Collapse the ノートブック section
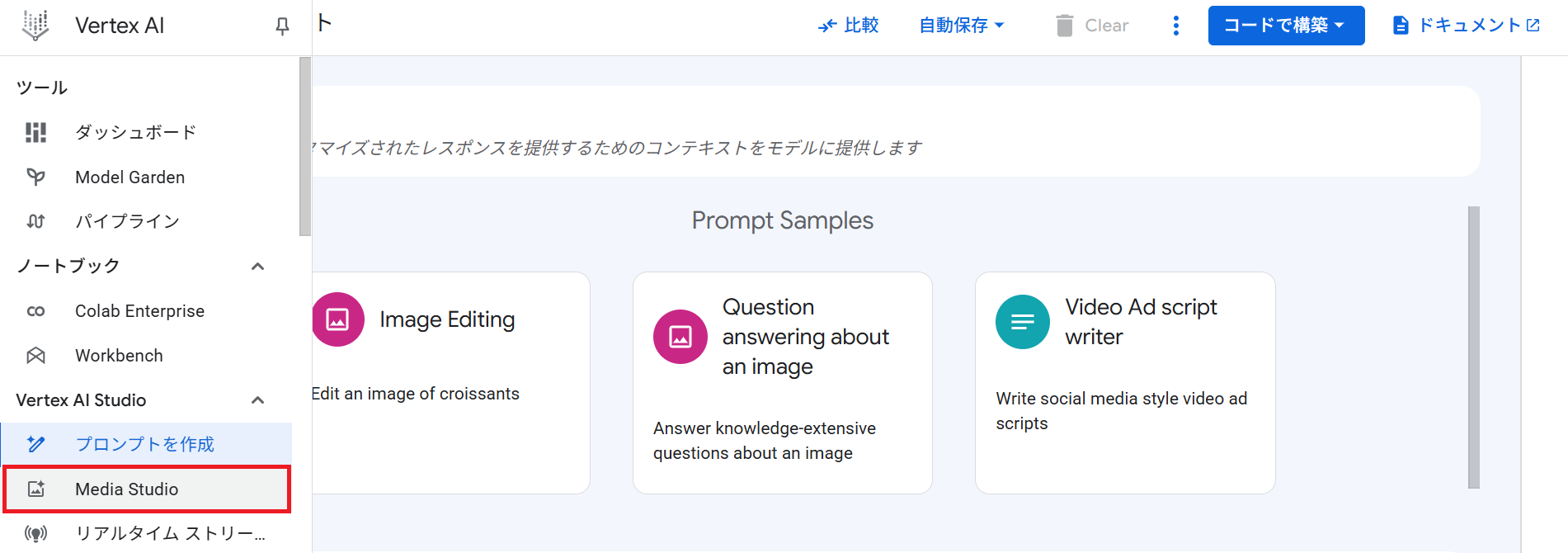 [x=257, y=267]
